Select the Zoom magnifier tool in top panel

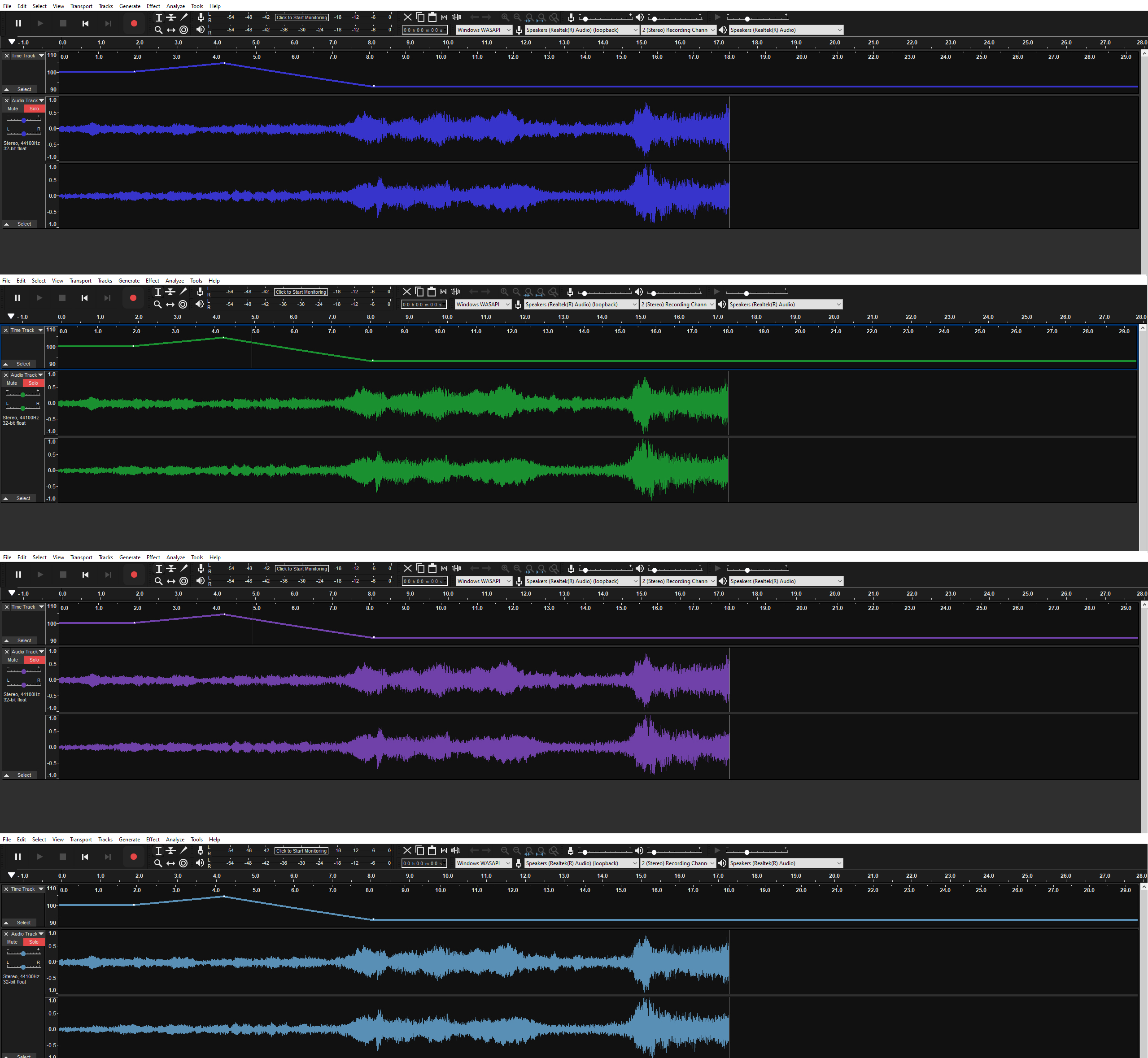[159, 30]
